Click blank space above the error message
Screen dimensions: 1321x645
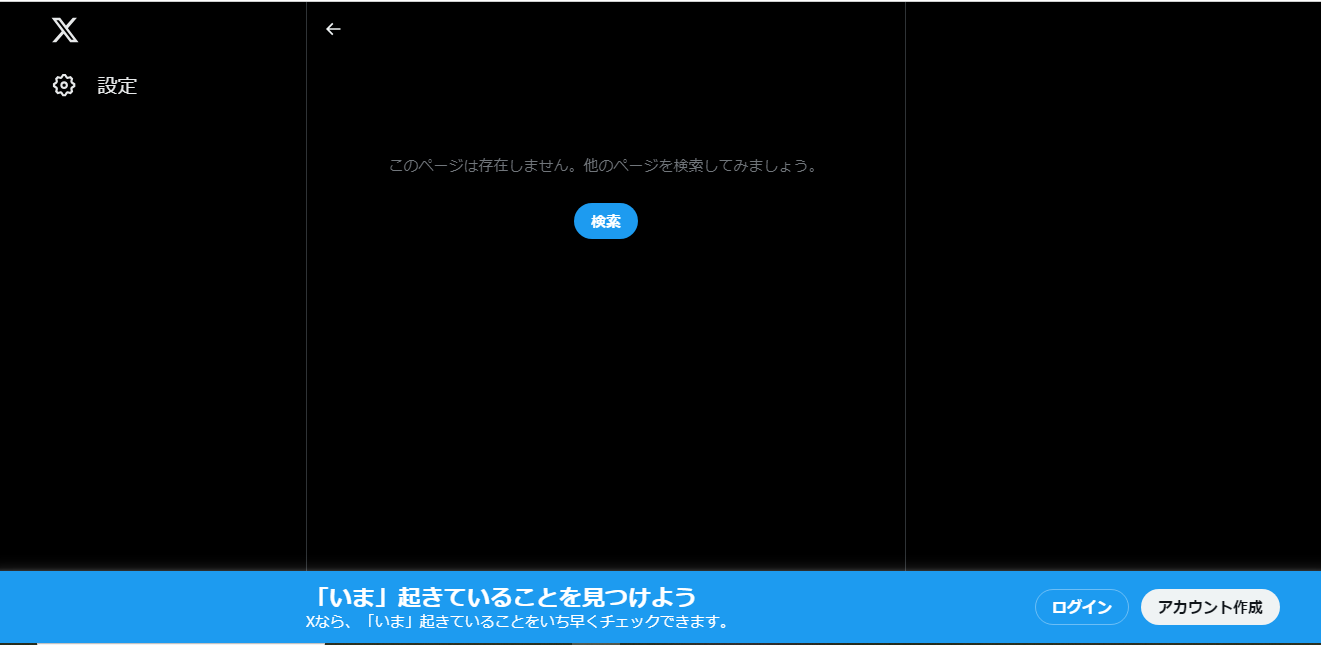click(x=605, y=100)
